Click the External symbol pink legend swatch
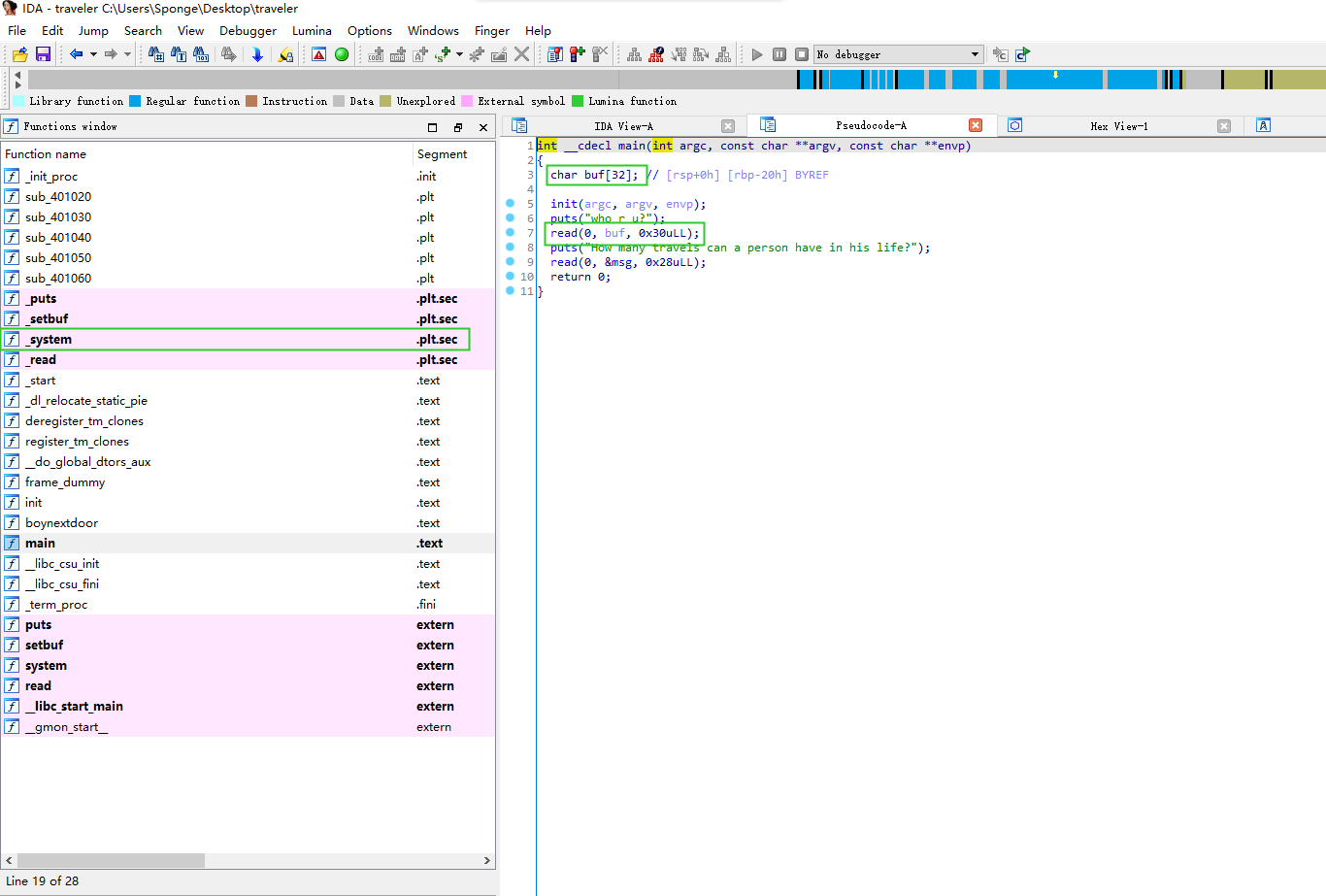This screenshot has width=1326, height=896. coord(467,101)
